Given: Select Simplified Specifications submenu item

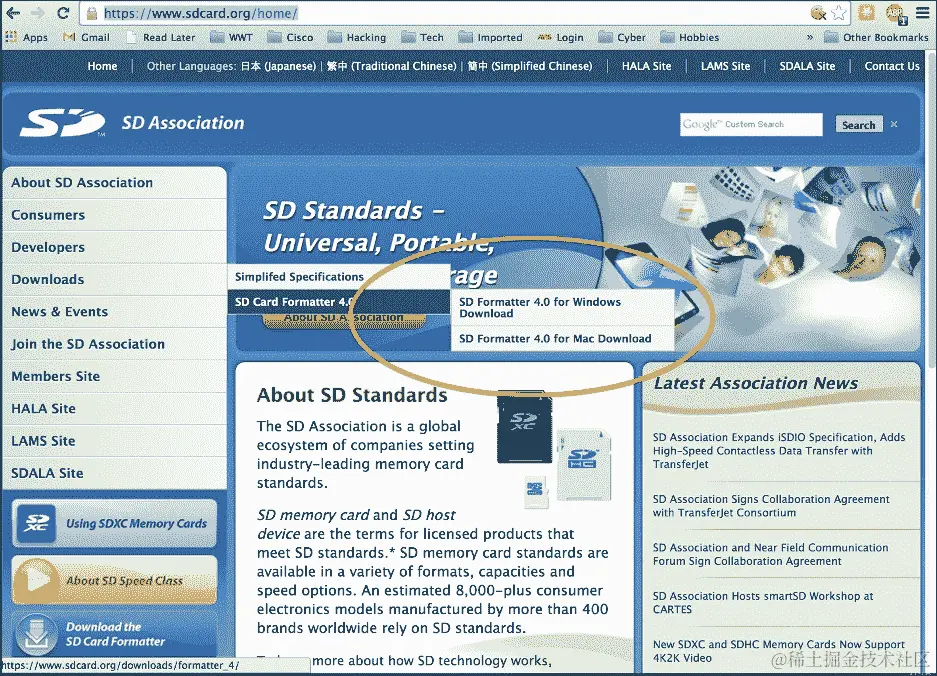Looking at the screenshot, I should pos(338,277).
